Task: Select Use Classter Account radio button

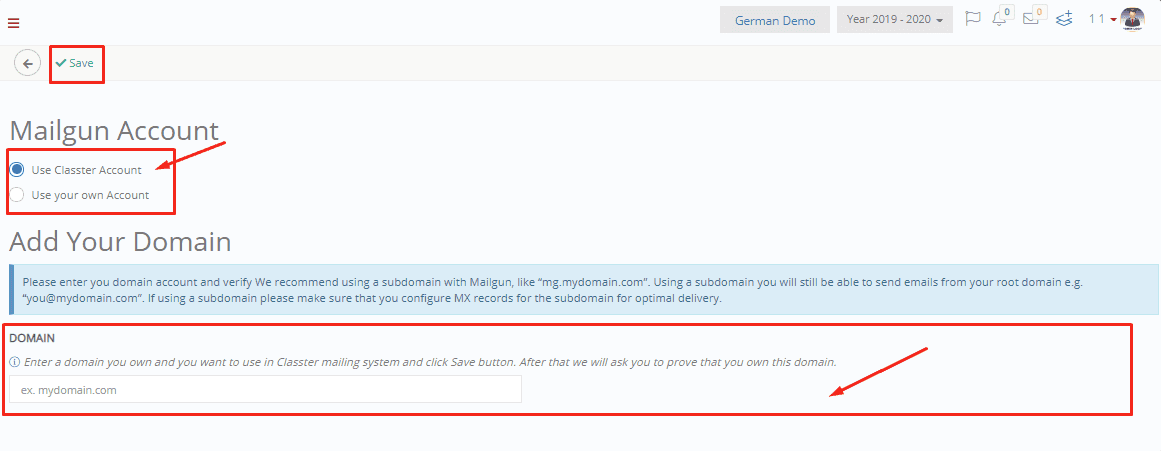Action: pos(16,170)
